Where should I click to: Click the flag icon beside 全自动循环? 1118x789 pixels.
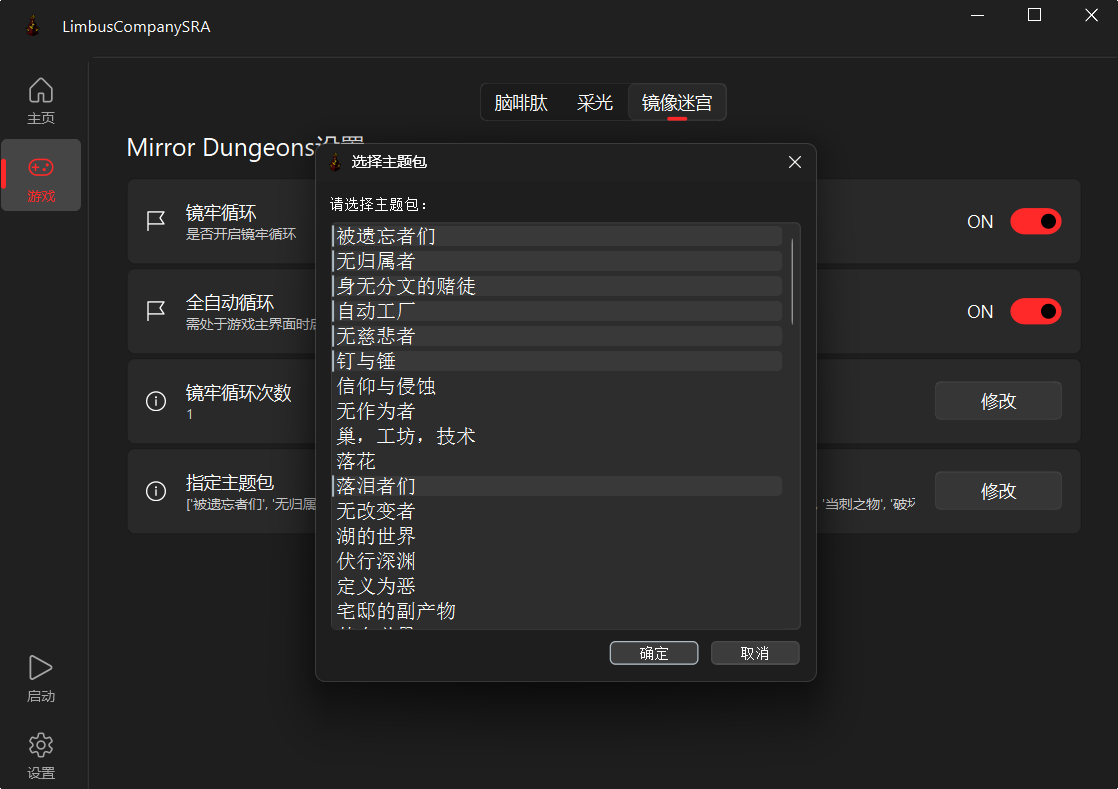point(156,311)
